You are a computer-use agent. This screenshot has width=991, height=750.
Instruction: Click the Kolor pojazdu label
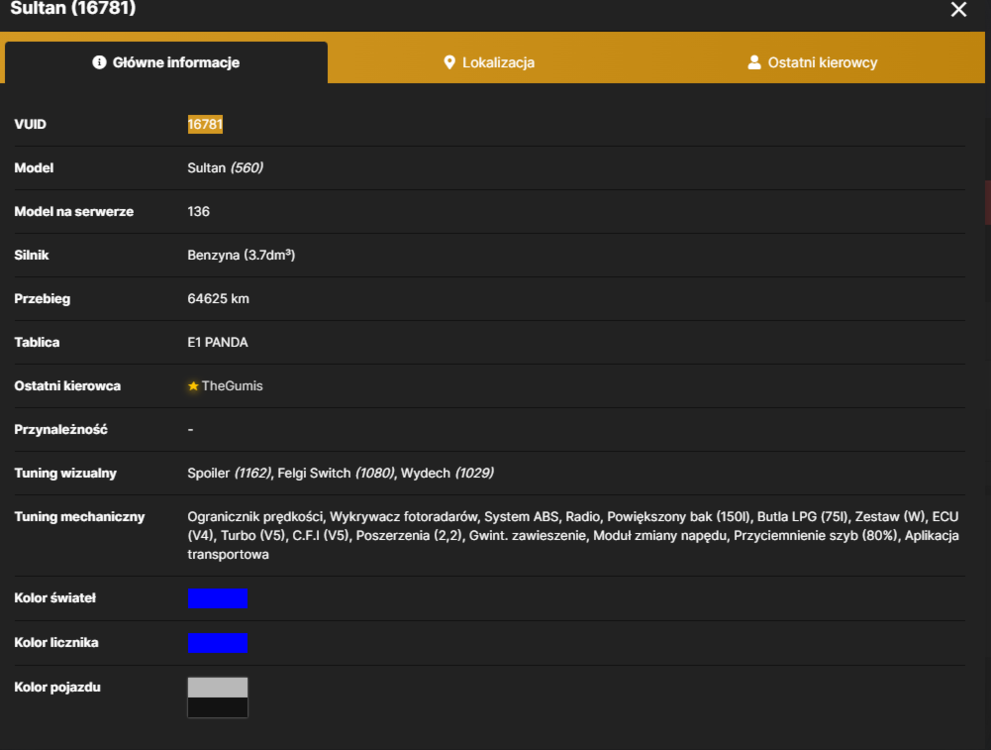pyautogui.click(x=58, y=687)
